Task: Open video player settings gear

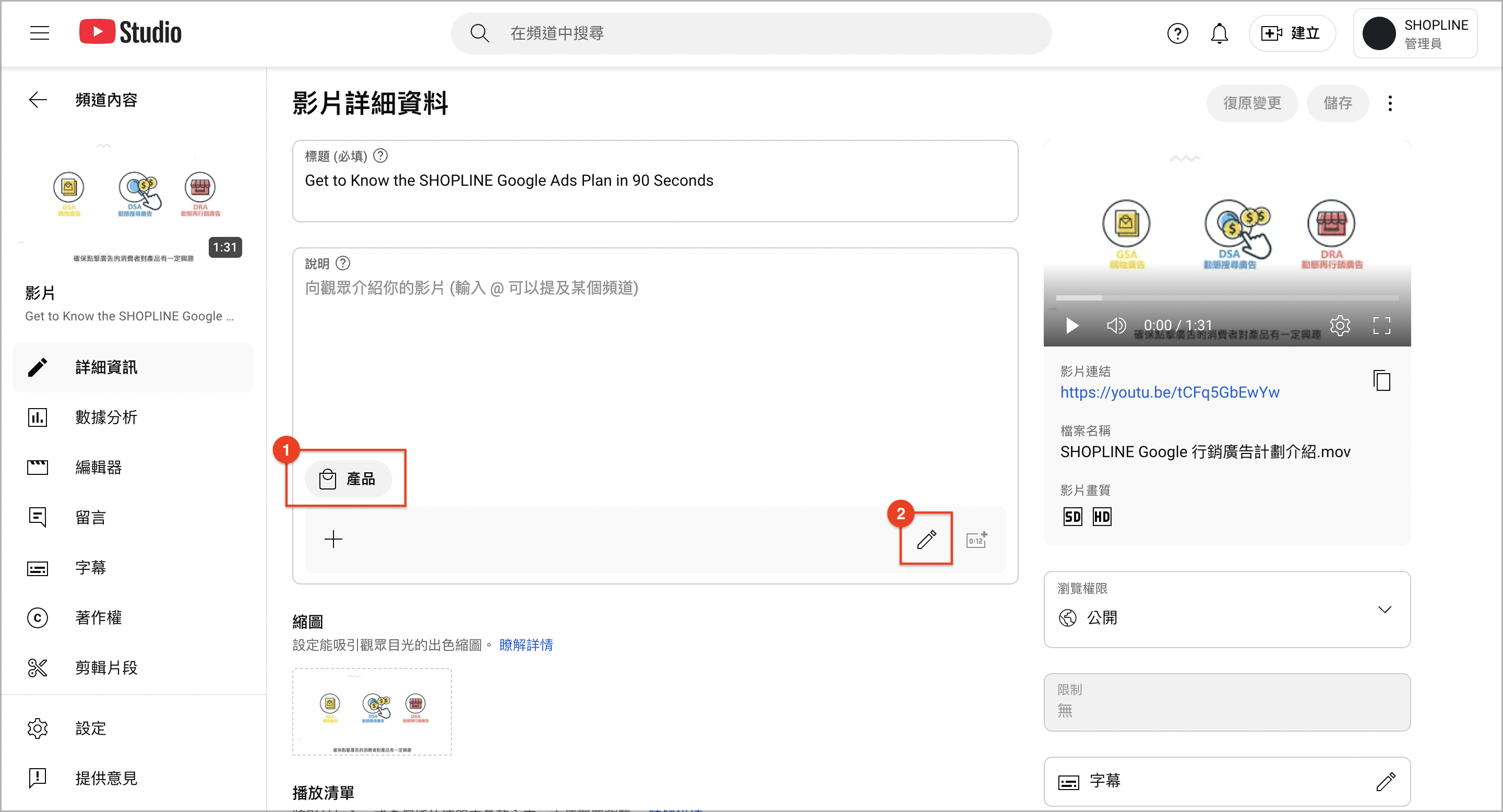Action: coord(1340,325)
